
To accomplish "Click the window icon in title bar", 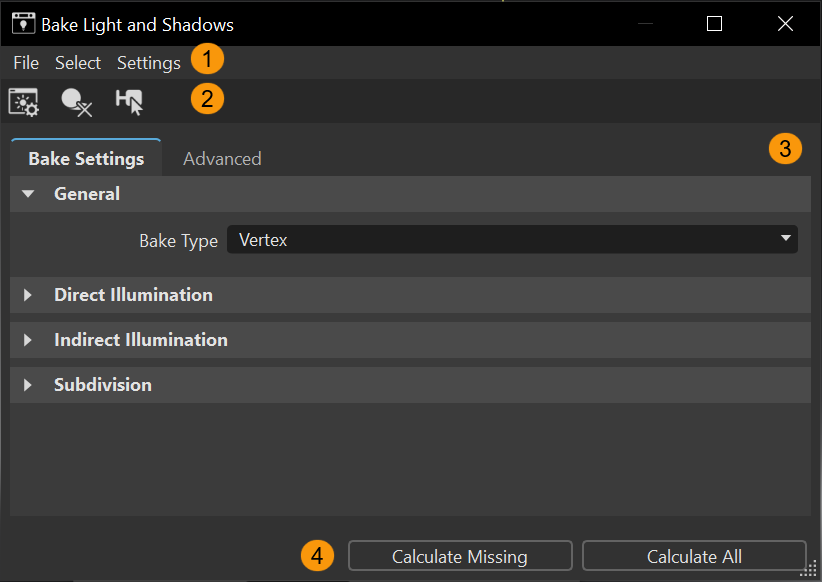I will (23, 23).
